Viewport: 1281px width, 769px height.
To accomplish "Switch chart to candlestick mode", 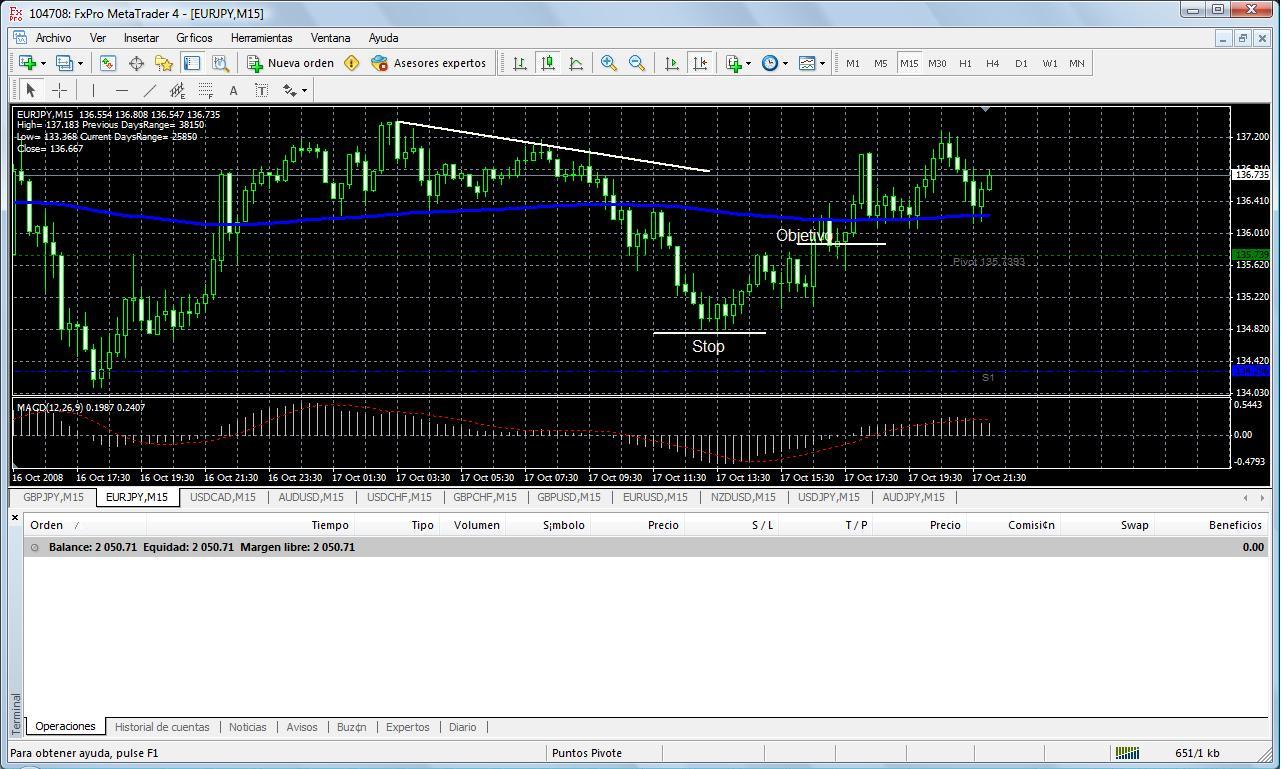I will [x=548, y=63].
